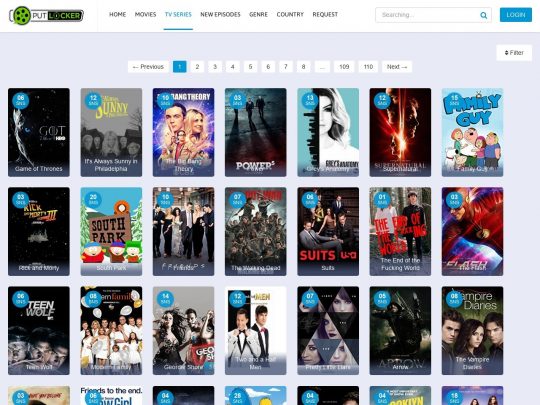The width and height of the screenshot is (540, 405).
Task: Click the Login button
Action: [516, 15]
